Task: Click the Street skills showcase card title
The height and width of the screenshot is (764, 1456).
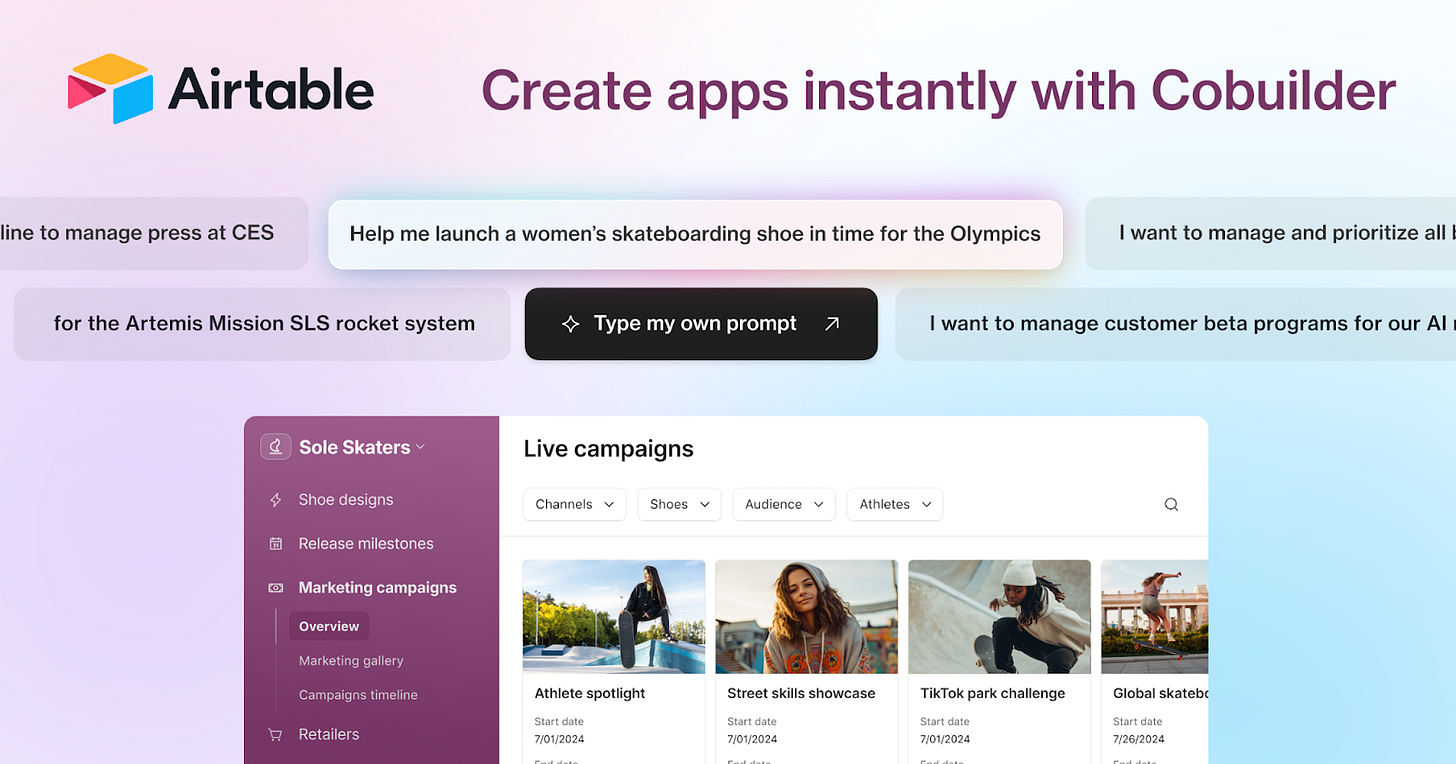Action: [801, 693]
